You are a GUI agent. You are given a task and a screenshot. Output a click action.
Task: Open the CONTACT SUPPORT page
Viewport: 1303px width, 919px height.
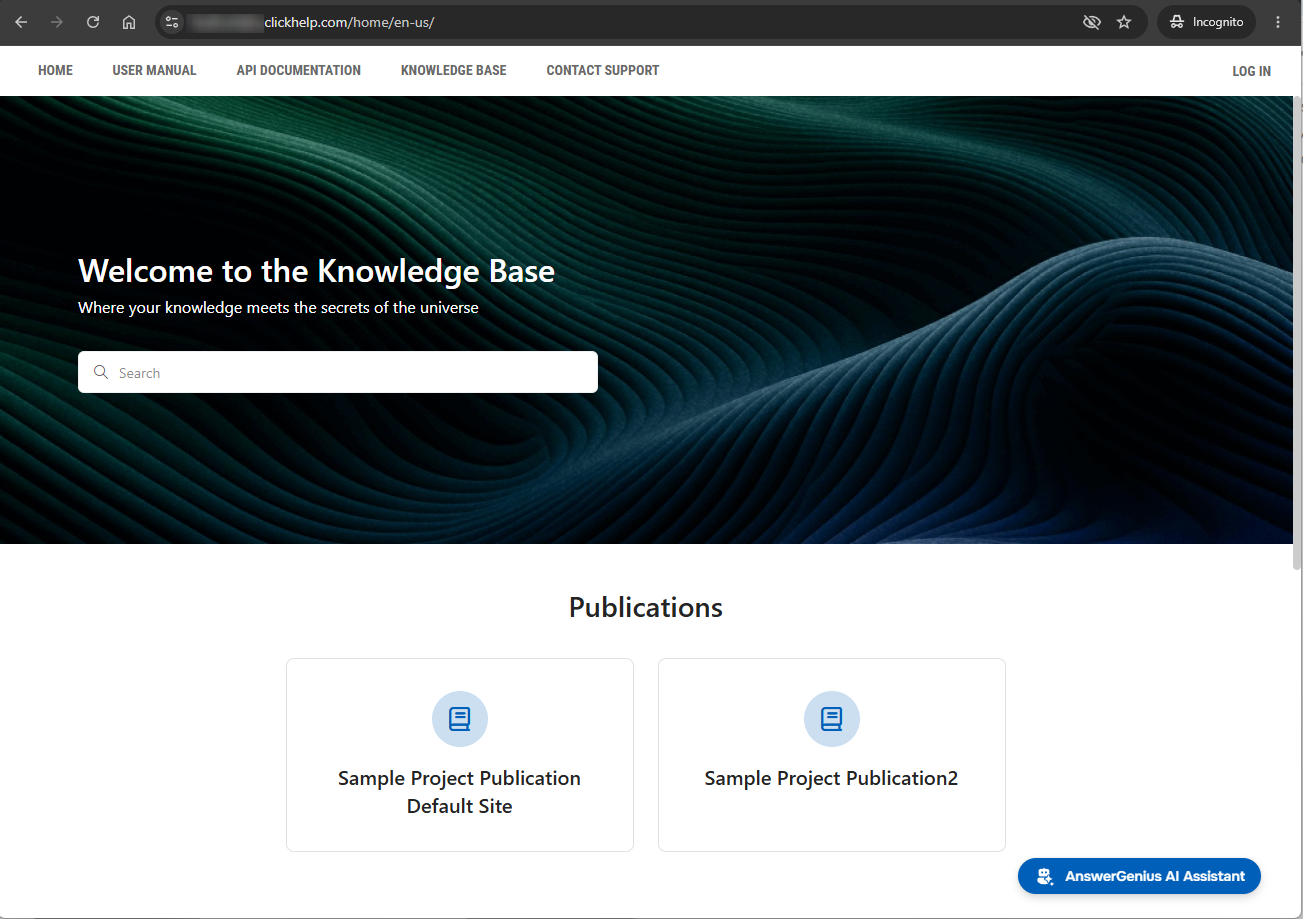pyautogui.click(x=603, y=70)
